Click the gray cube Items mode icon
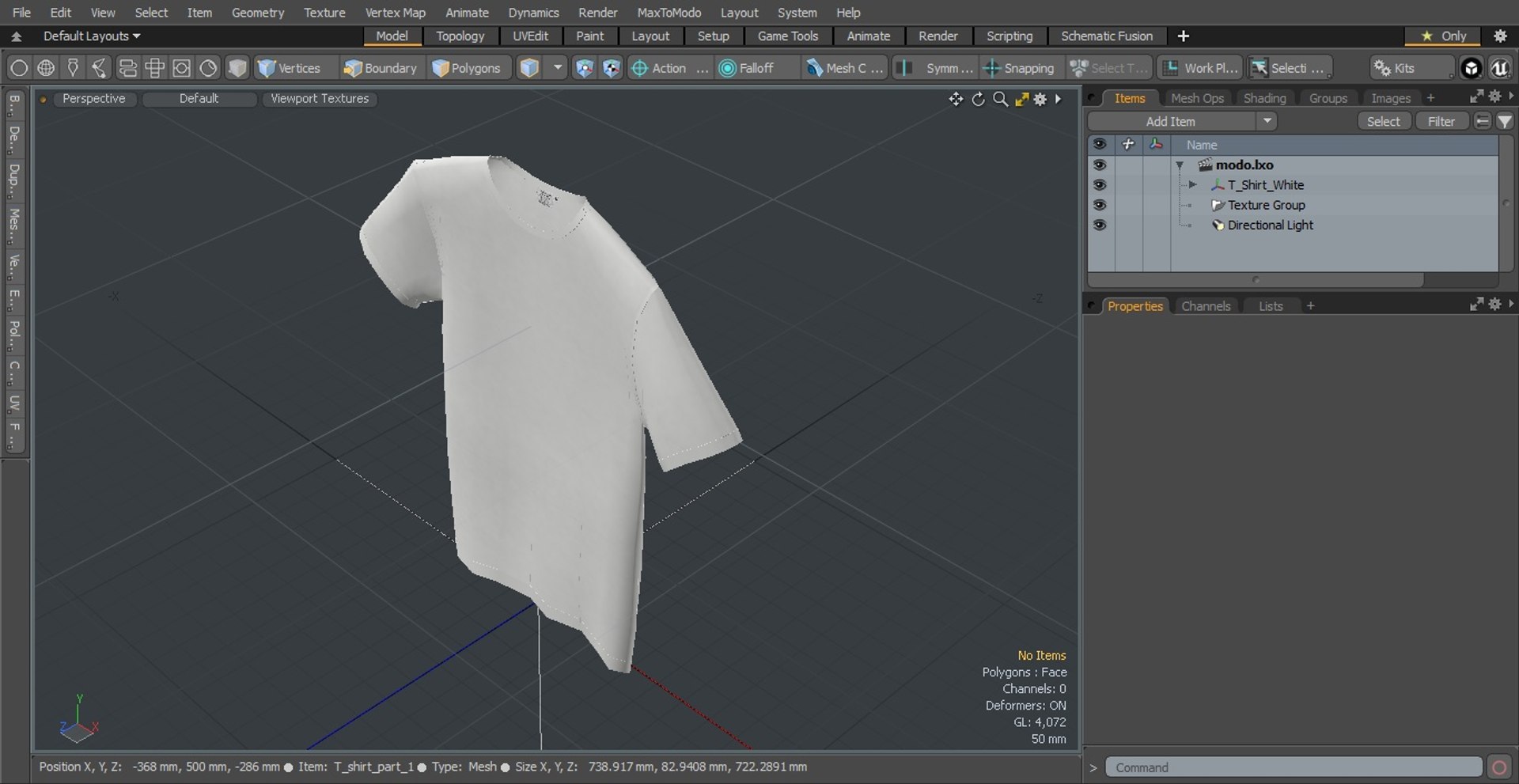This screenshot has height=784, width=1519. [x=237, y=68]
